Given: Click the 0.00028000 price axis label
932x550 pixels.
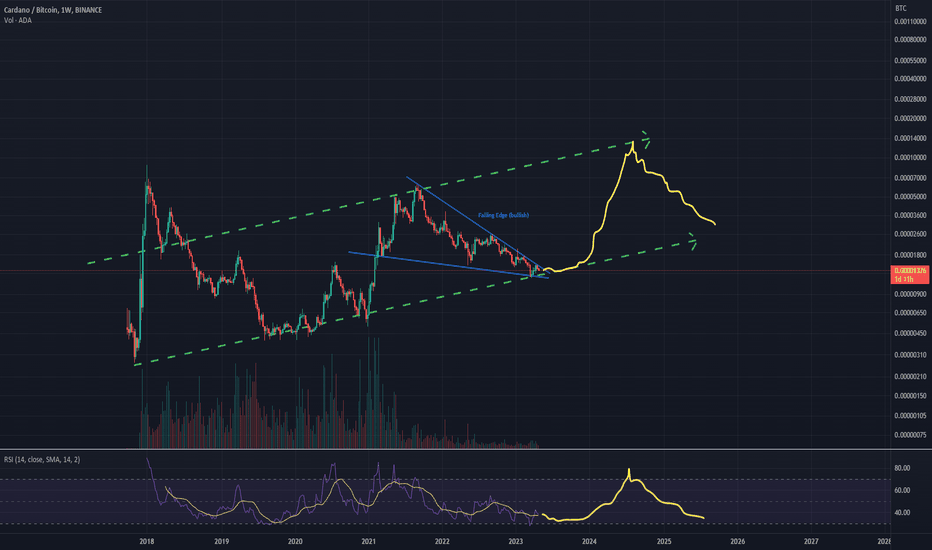Looking at the screenshot, I should pyautogui.click(x=910, y=99).
